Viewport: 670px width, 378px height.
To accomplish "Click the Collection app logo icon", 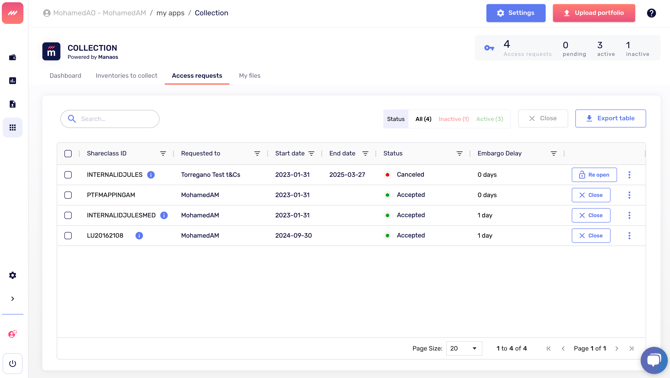I will point(51,51).
